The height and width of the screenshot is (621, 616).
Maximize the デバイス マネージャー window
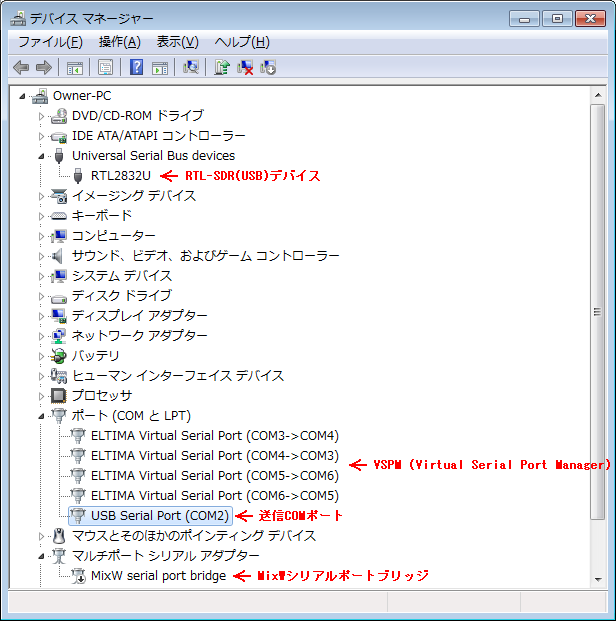557,19
